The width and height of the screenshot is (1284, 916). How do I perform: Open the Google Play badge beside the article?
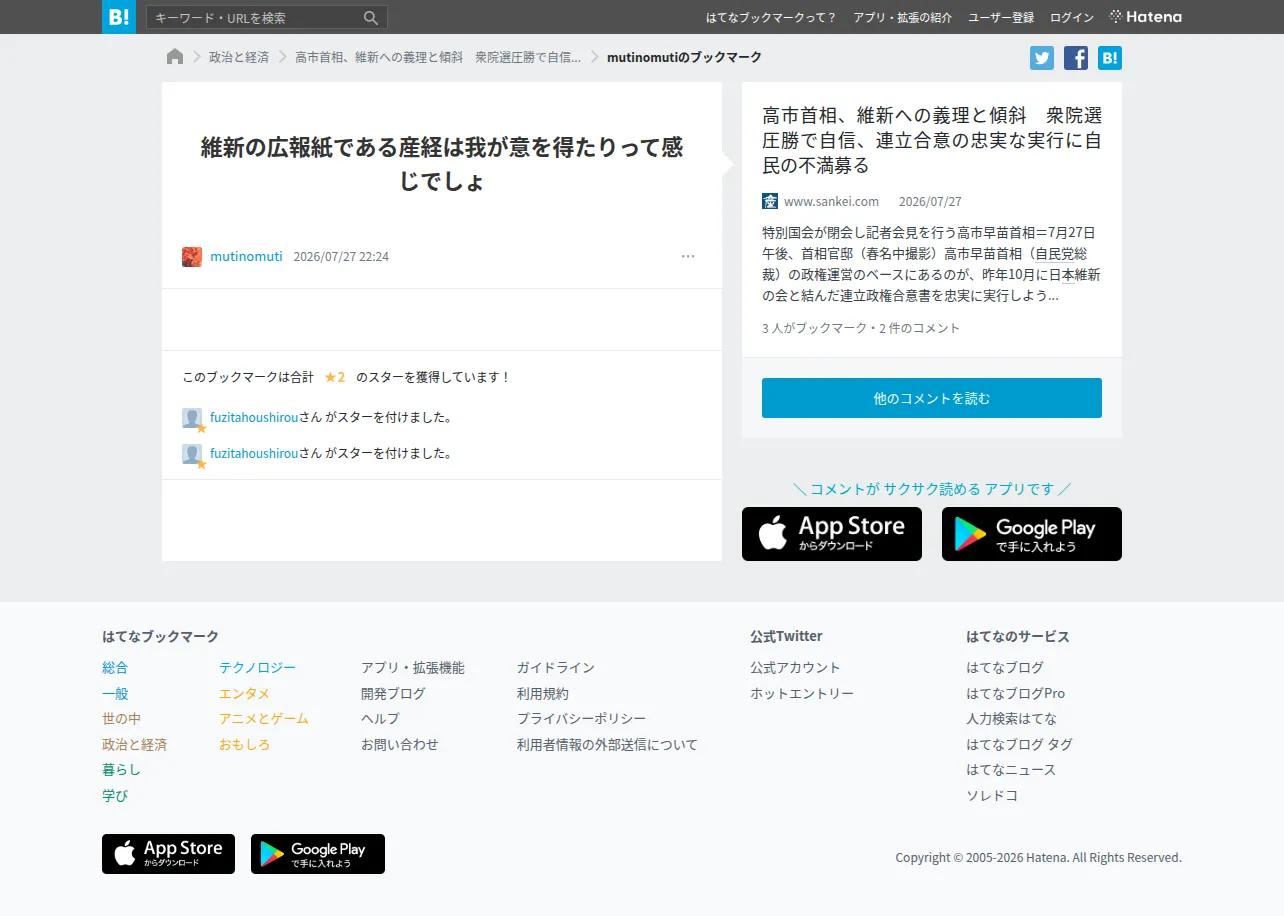click(1032, 534)
